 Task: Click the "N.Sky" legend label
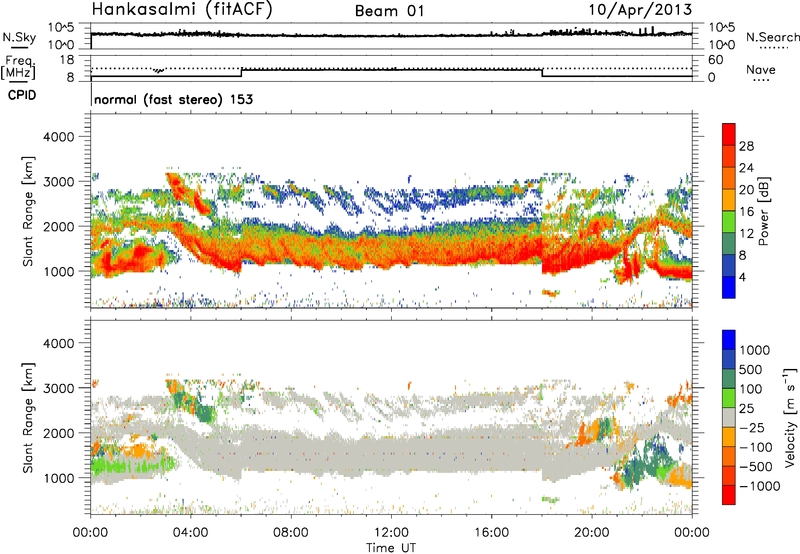point(19,37)
